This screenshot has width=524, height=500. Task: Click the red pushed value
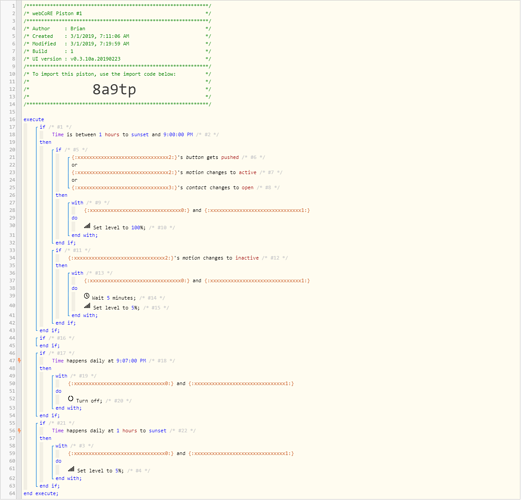[x=230, y=157]
